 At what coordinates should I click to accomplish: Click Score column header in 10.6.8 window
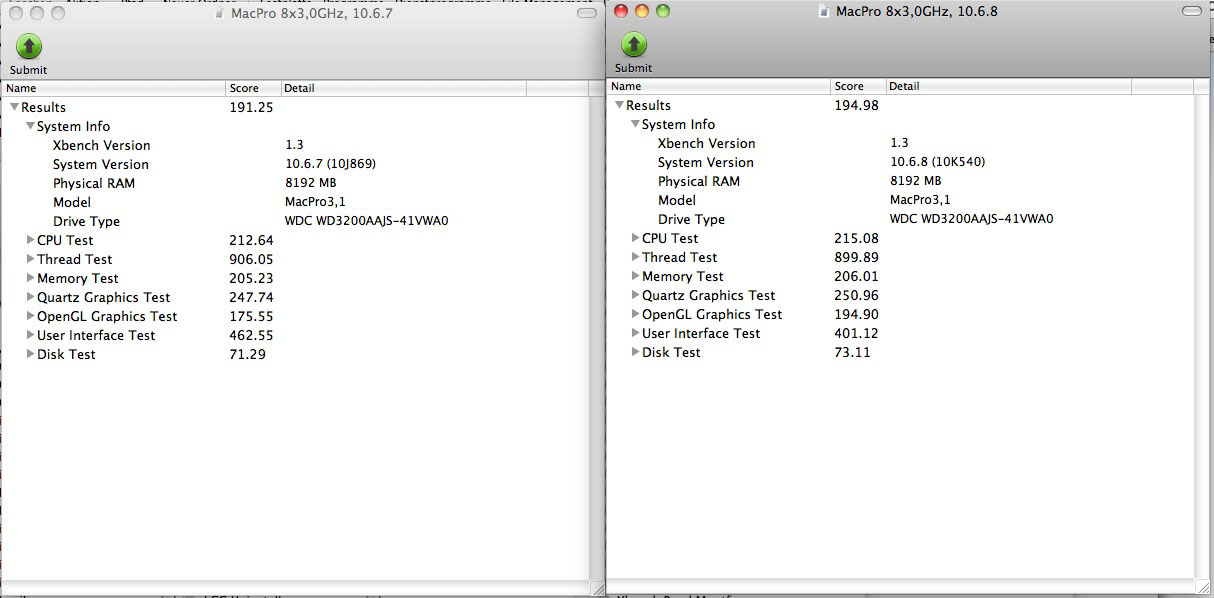coord(858,86)
